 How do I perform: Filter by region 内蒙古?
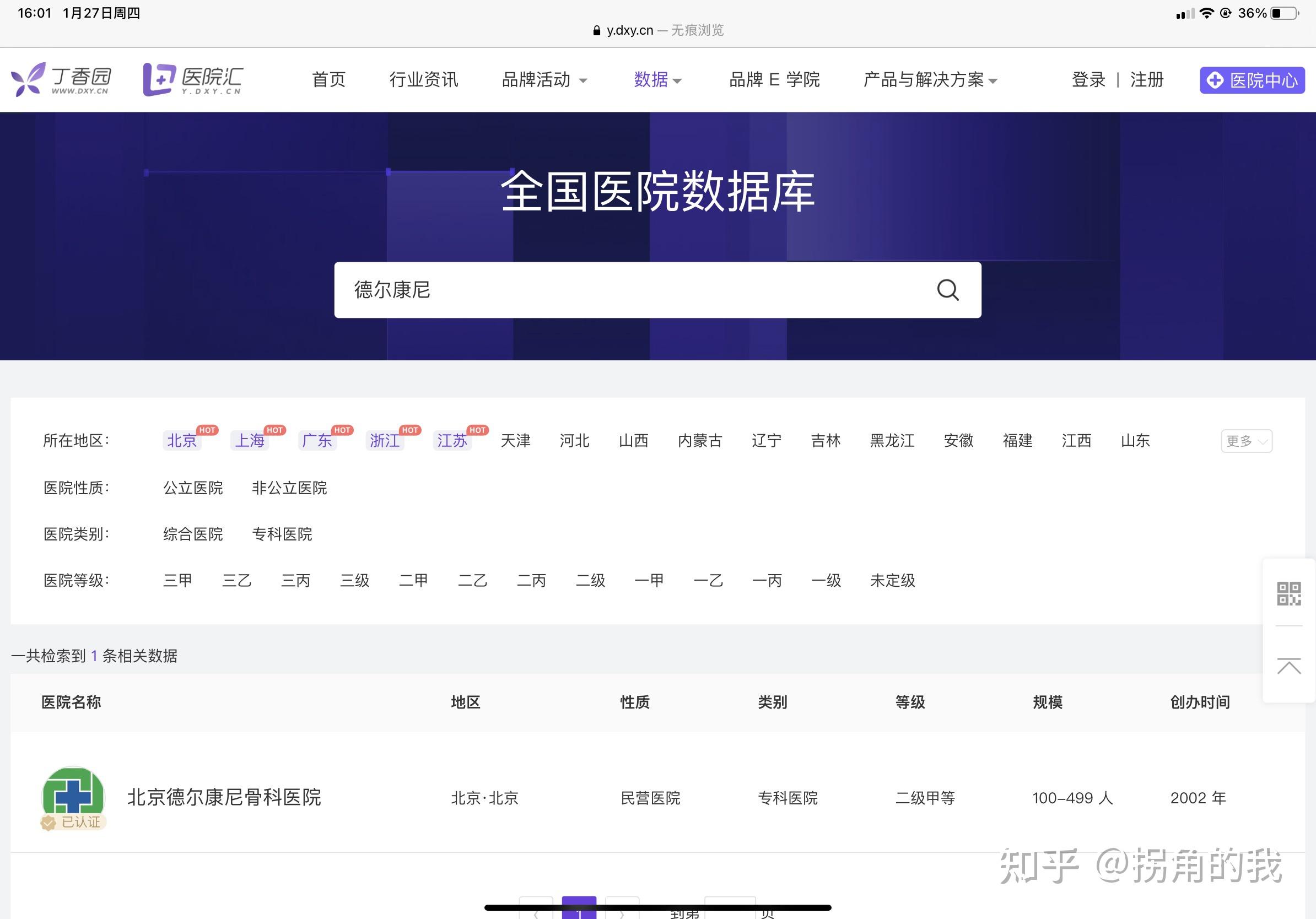point(700,440)
